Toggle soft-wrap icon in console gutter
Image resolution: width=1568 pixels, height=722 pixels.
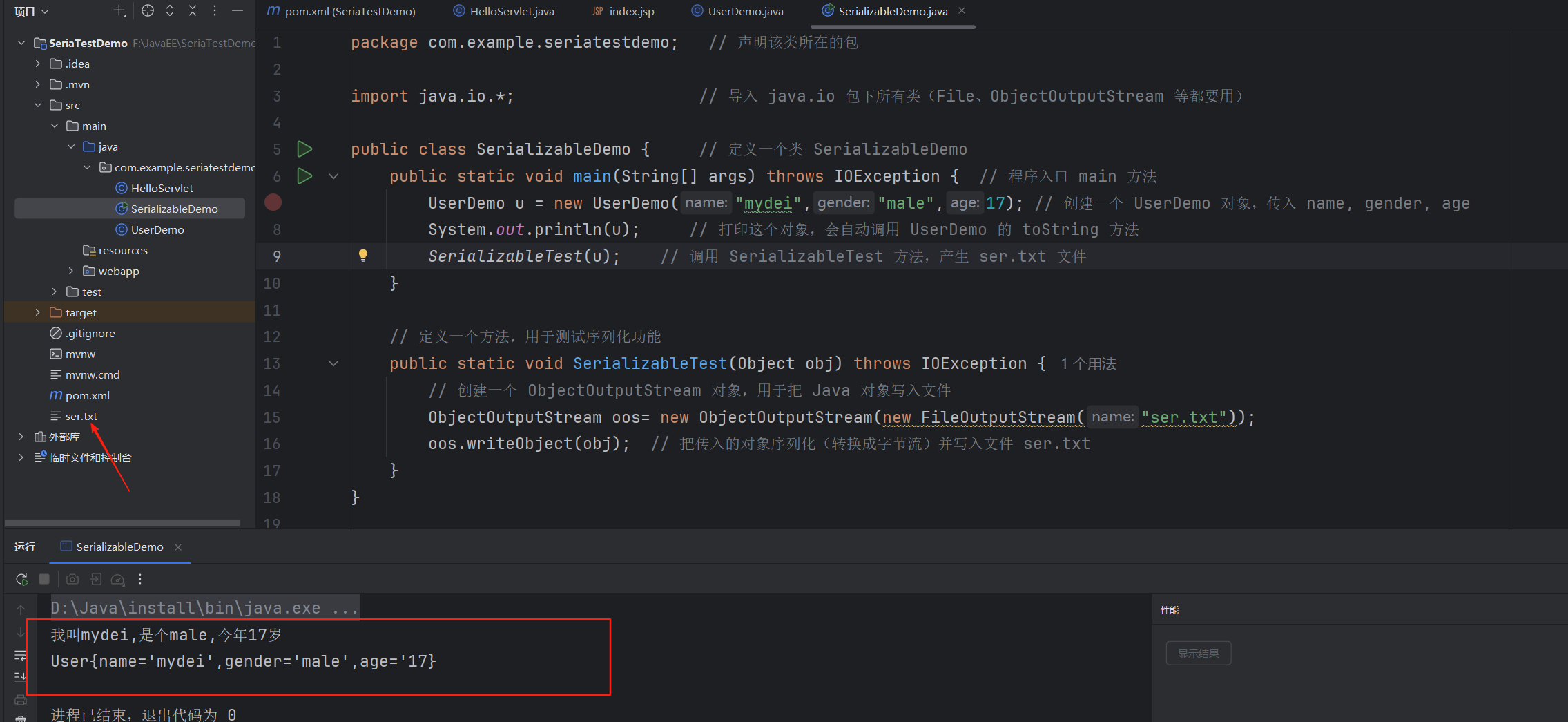(21, 654)
